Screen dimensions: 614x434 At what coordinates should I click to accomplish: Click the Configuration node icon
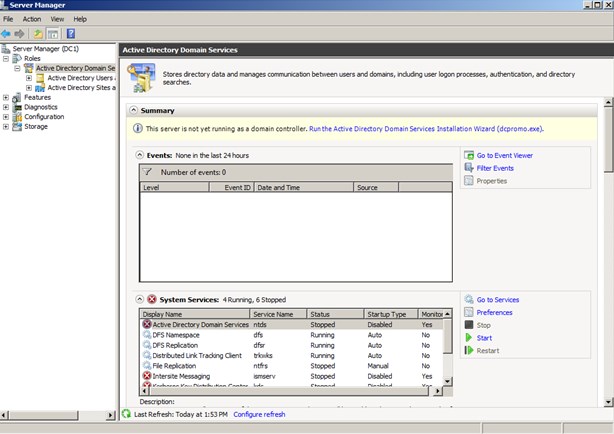[17, 117]
